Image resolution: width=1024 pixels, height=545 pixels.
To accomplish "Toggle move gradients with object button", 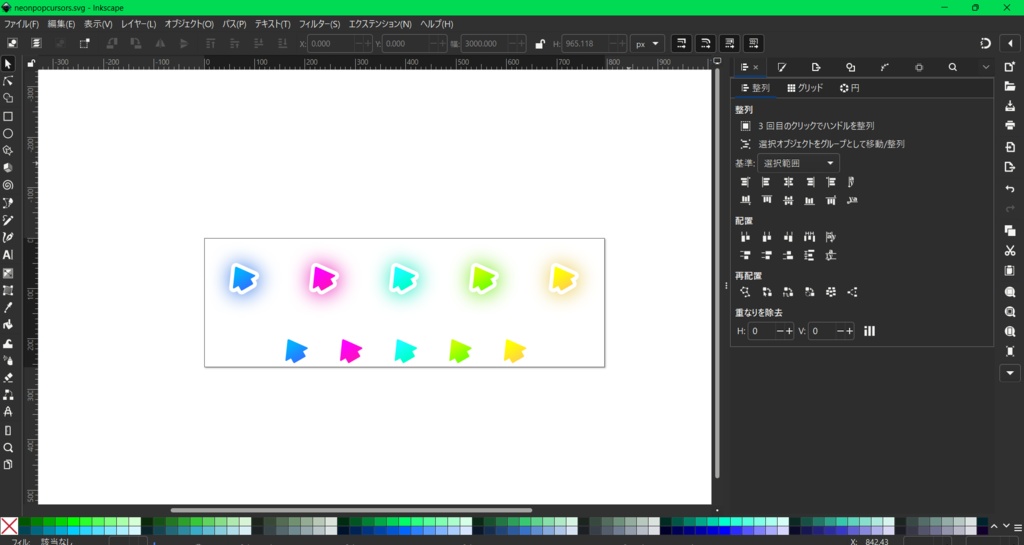I will 729,44.
